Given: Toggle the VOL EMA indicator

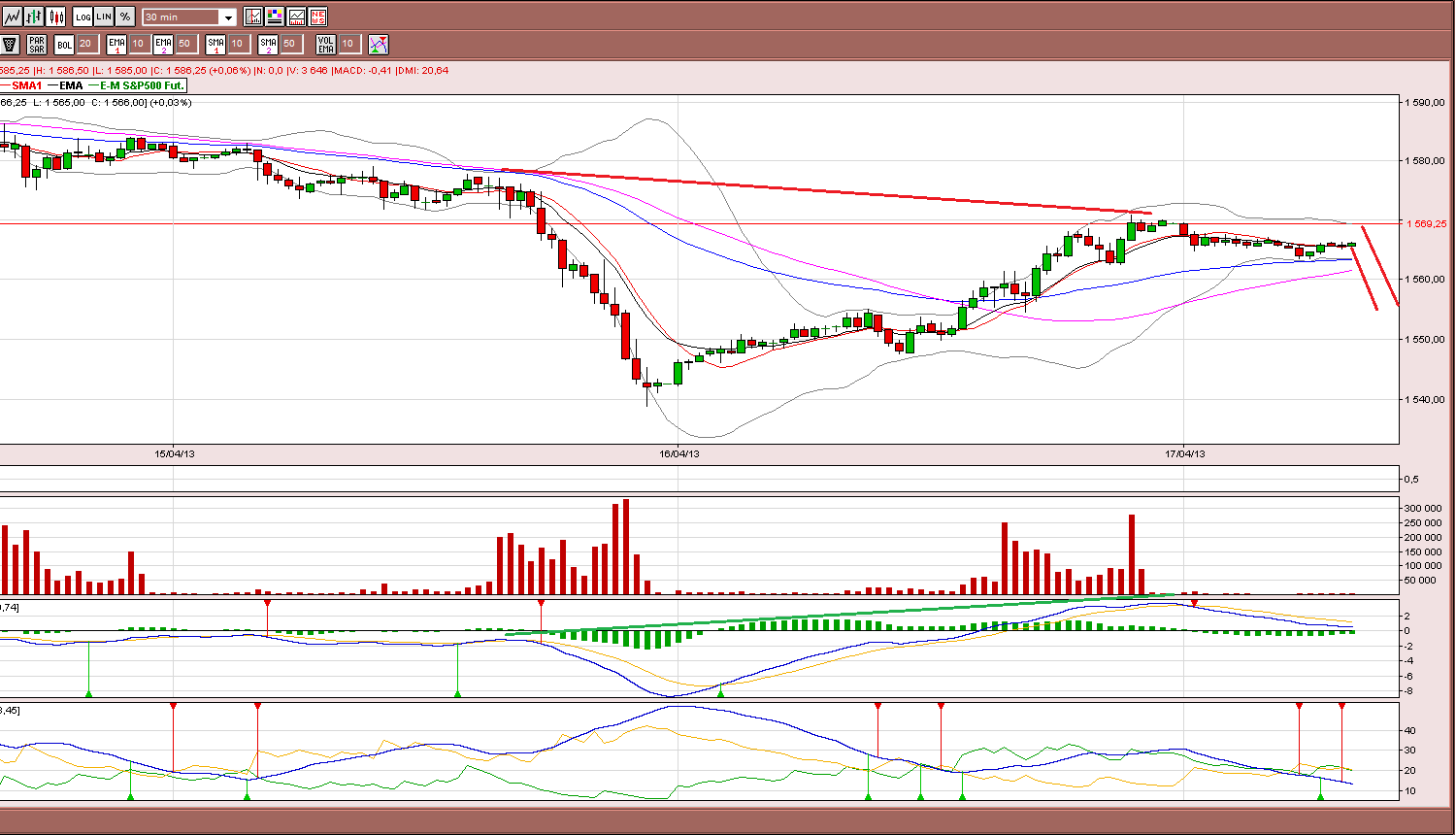Looking at the screenshot, I should click(326, 44).
